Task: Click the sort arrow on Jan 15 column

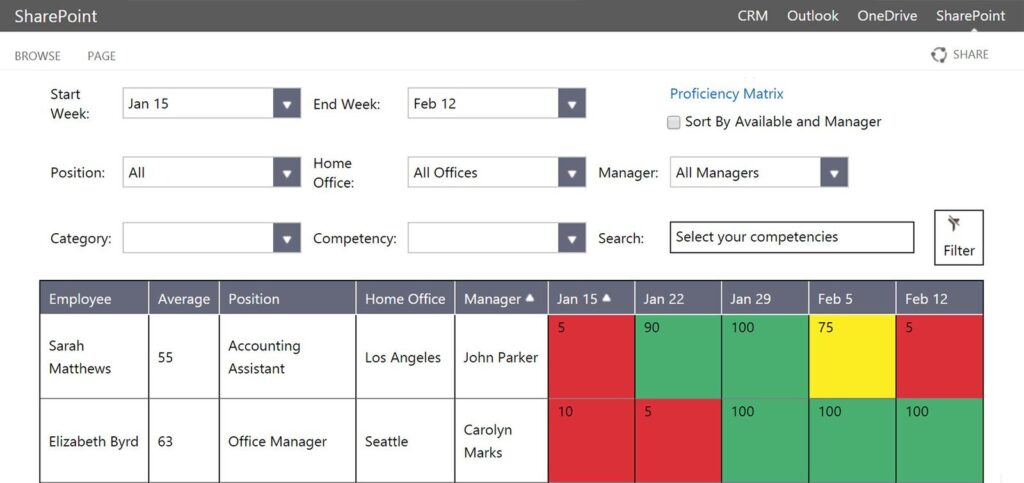Action: (x=606, y=298)
